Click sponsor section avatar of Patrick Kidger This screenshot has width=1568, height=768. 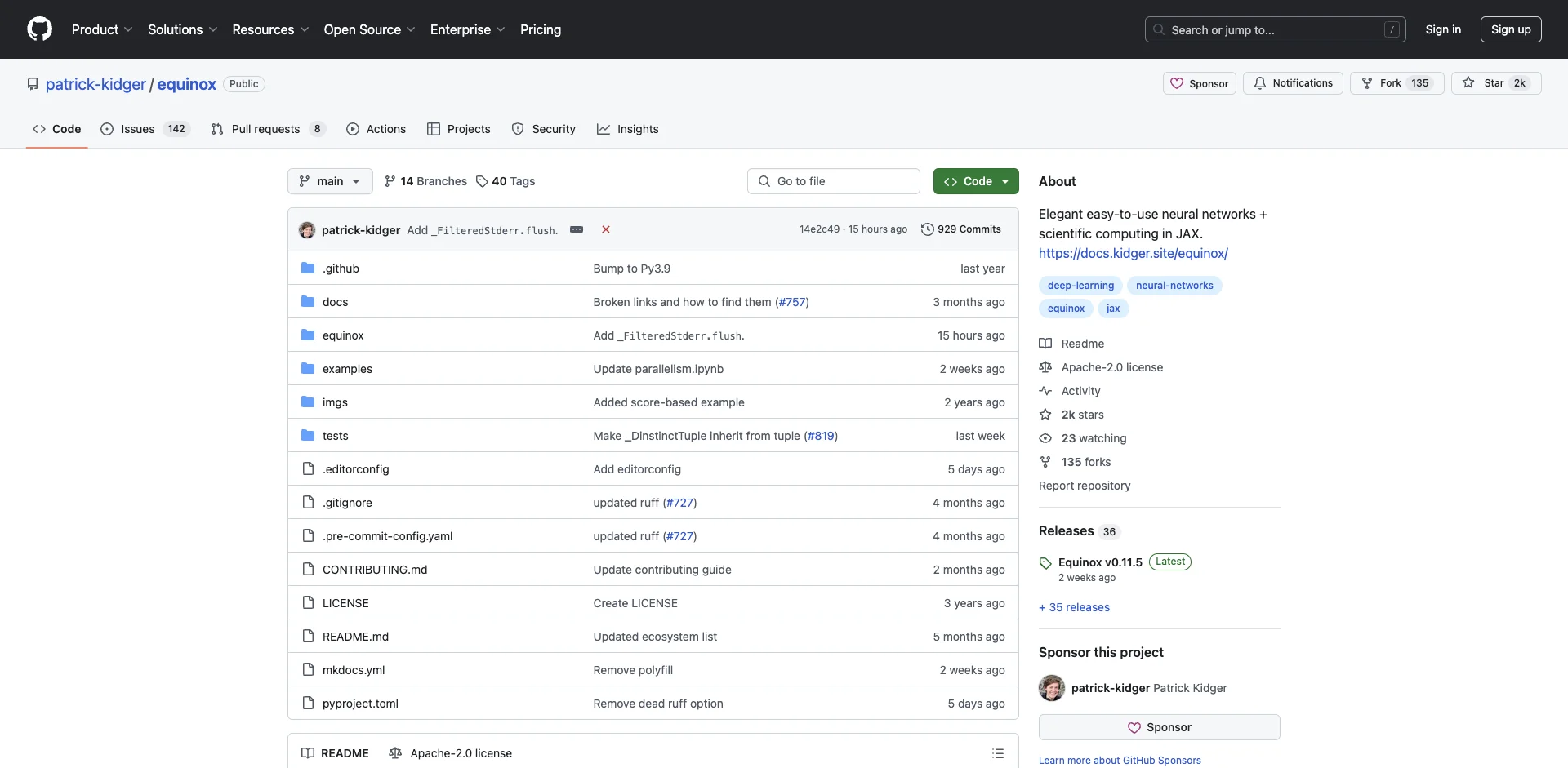click(x=1052, y=688)
